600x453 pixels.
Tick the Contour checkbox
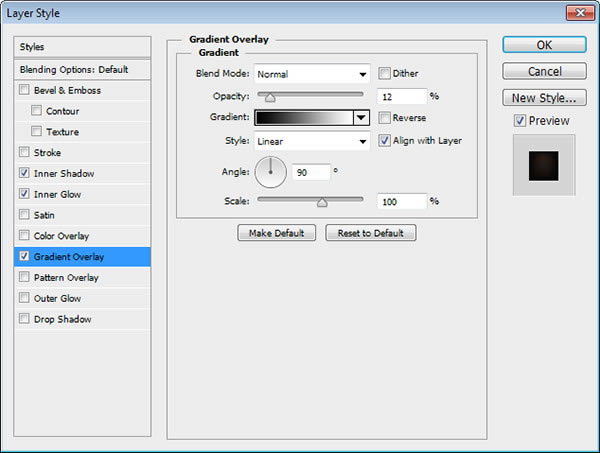pyautogui.click(x=36, y=111)
